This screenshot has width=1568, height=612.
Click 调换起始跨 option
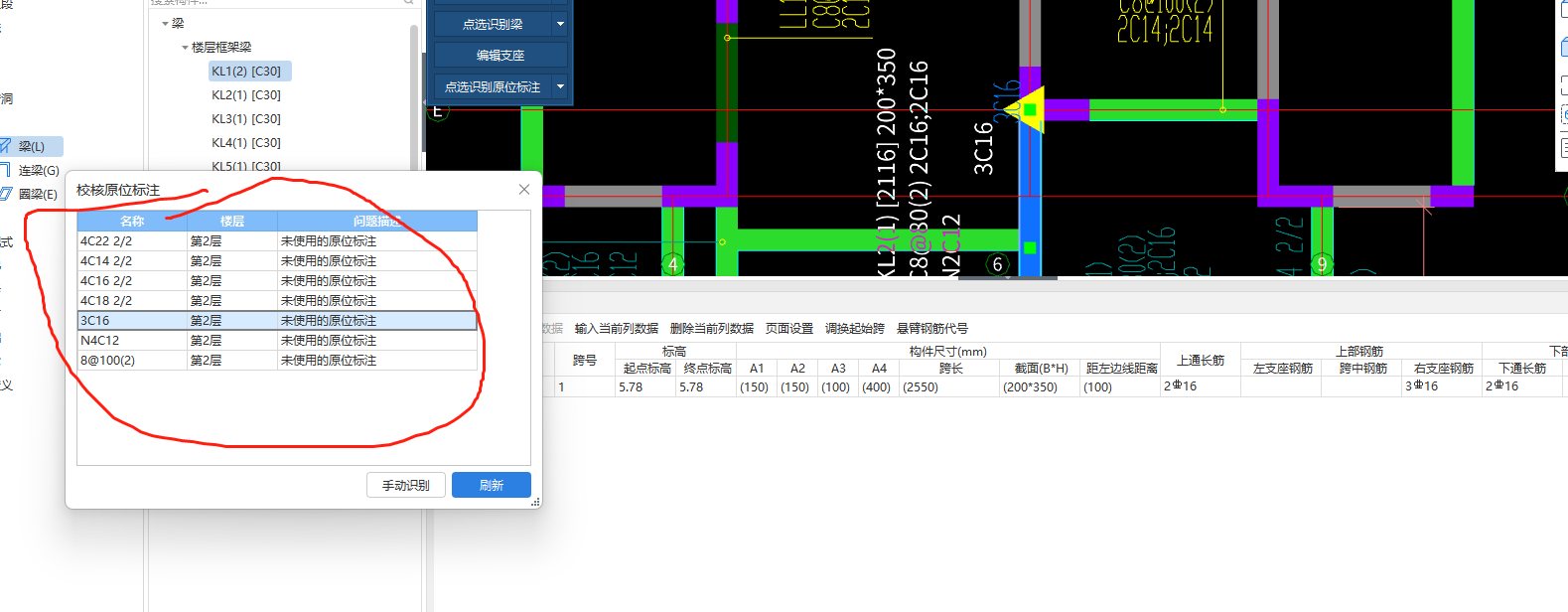click(x=855, y=329)
